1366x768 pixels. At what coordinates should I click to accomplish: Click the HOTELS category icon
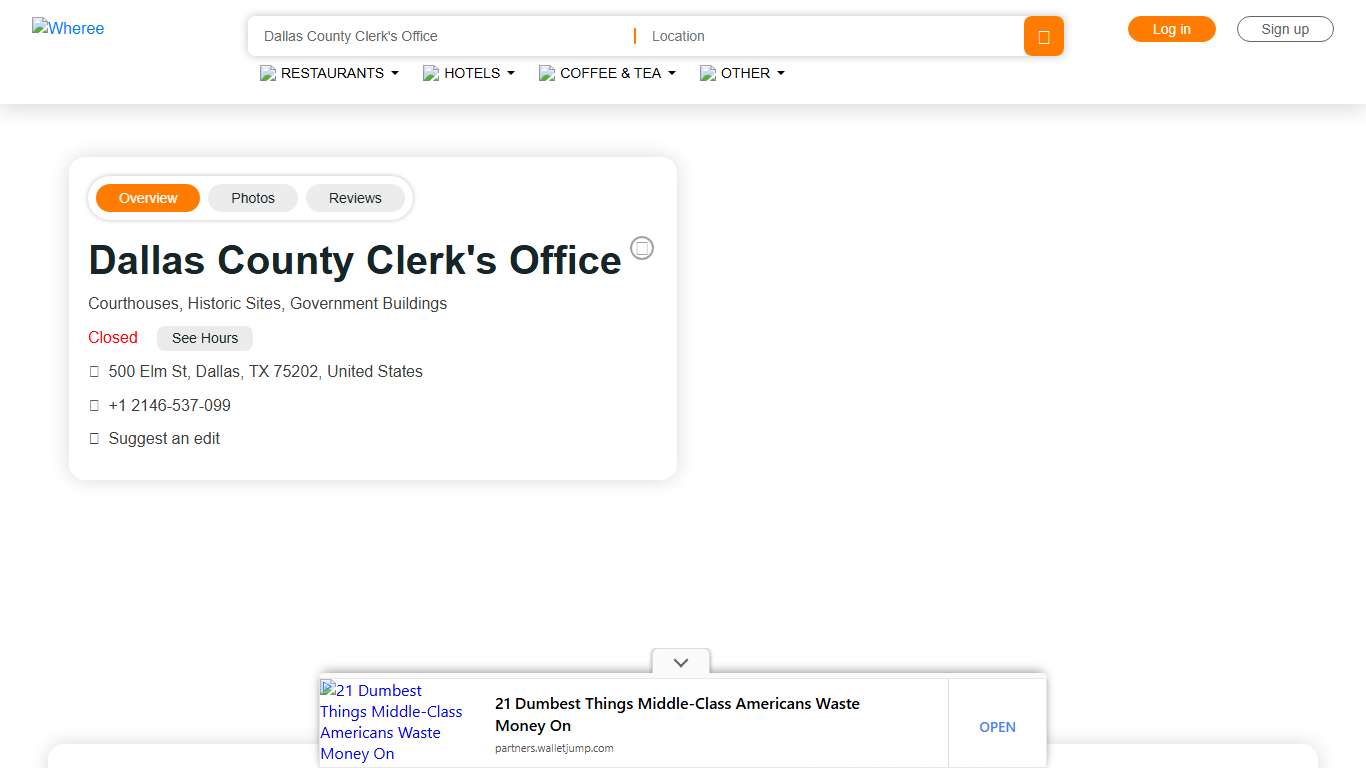pos(430,73)
